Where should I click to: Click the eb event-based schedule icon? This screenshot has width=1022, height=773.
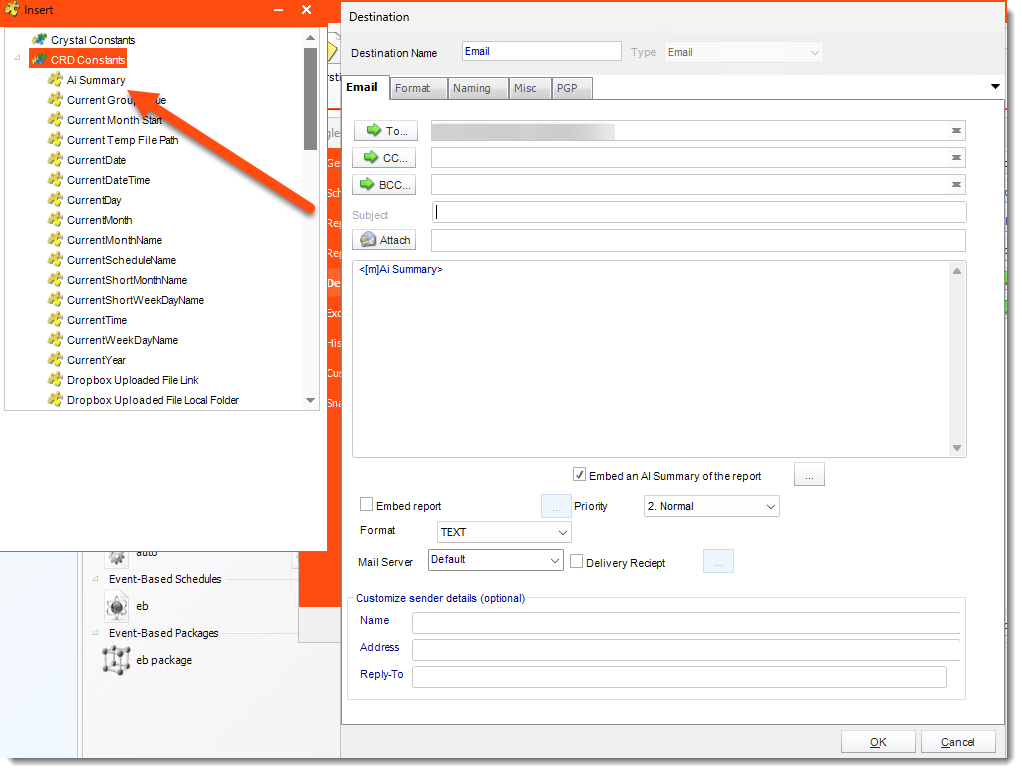click(x=117, y=606)
